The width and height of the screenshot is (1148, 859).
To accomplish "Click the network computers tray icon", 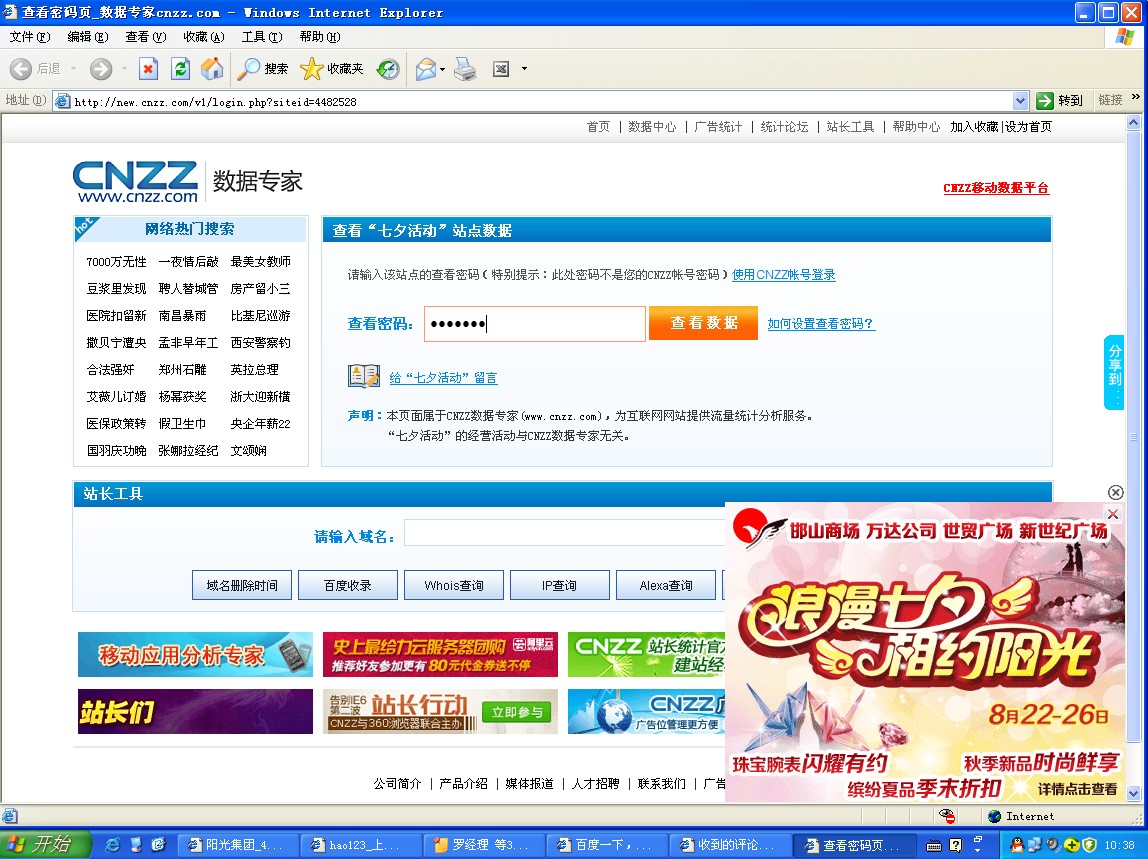I will pyautogui.click(x=1035, y=845).
